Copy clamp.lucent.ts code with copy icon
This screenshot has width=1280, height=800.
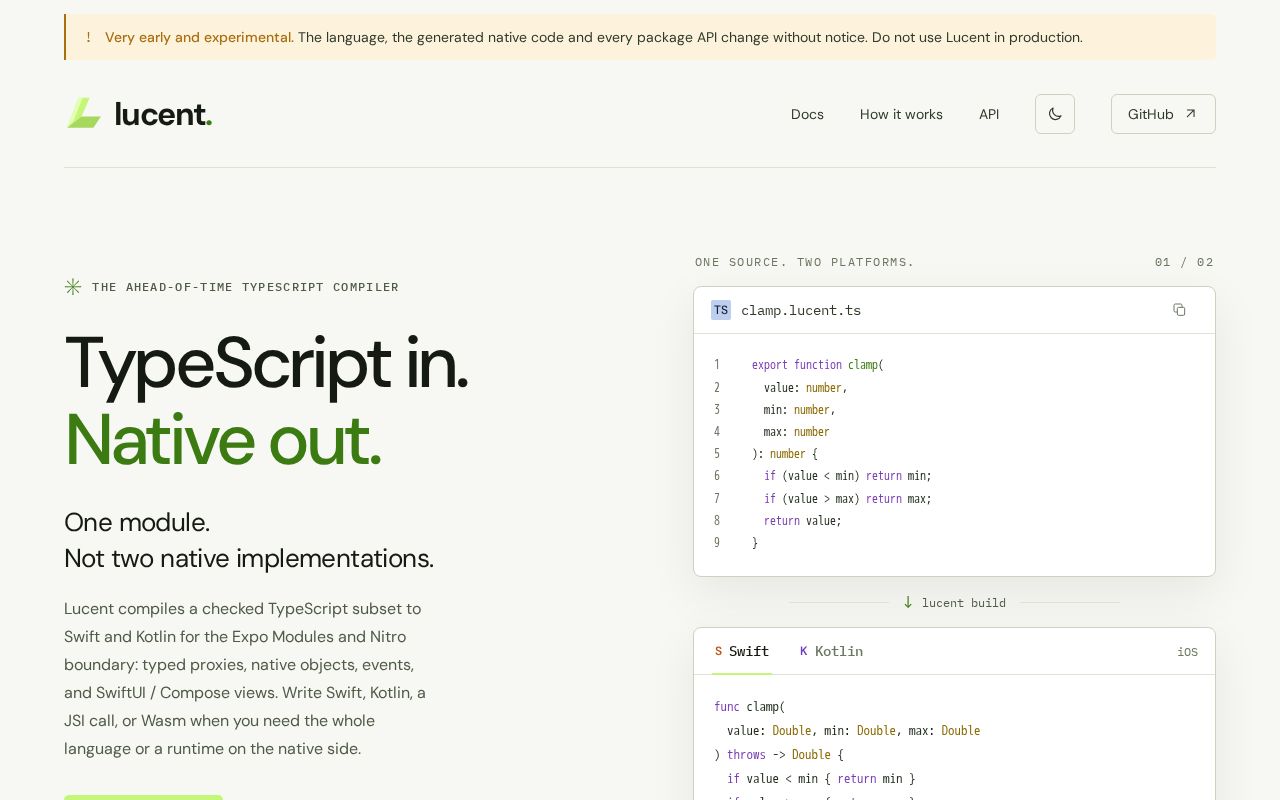pos(1179,310)
